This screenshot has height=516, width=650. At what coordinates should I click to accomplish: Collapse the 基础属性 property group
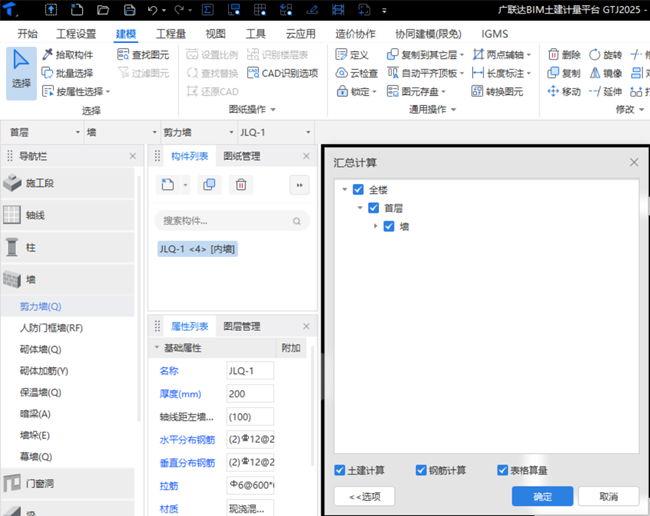pyautogui.click(x=156, y=348)
